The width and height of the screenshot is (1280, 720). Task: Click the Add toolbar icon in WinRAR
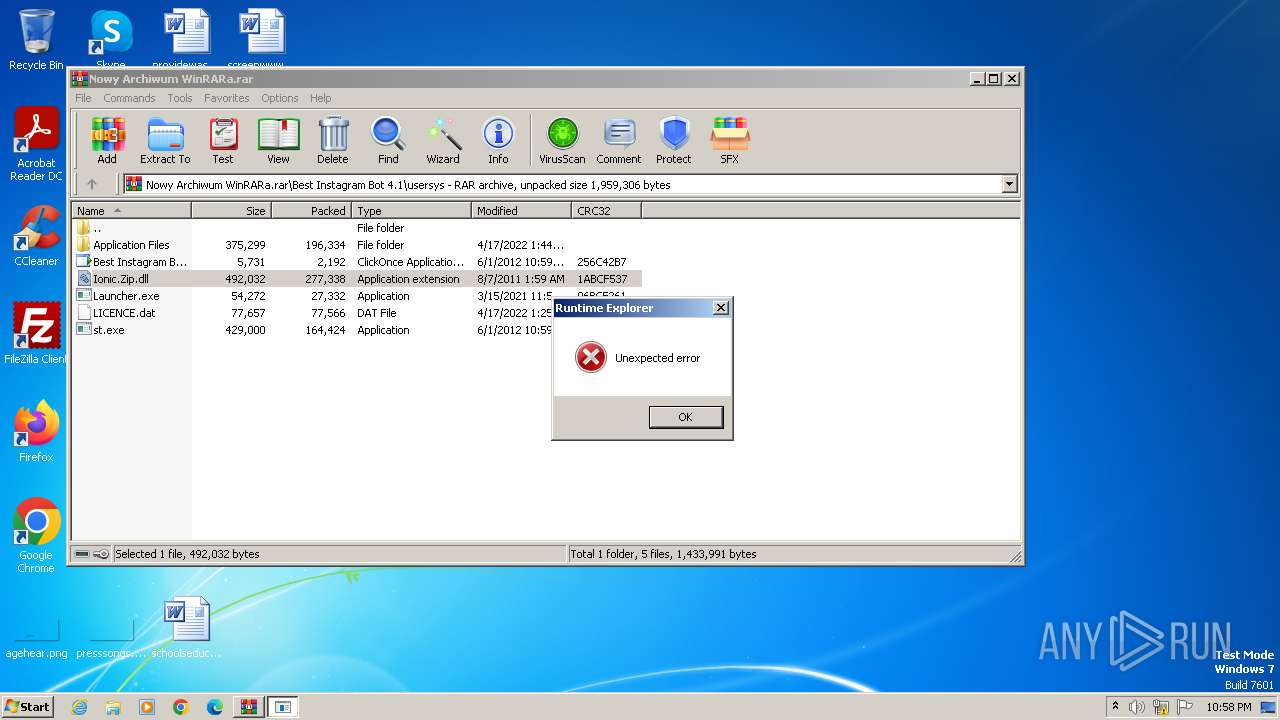pos(107,141)
